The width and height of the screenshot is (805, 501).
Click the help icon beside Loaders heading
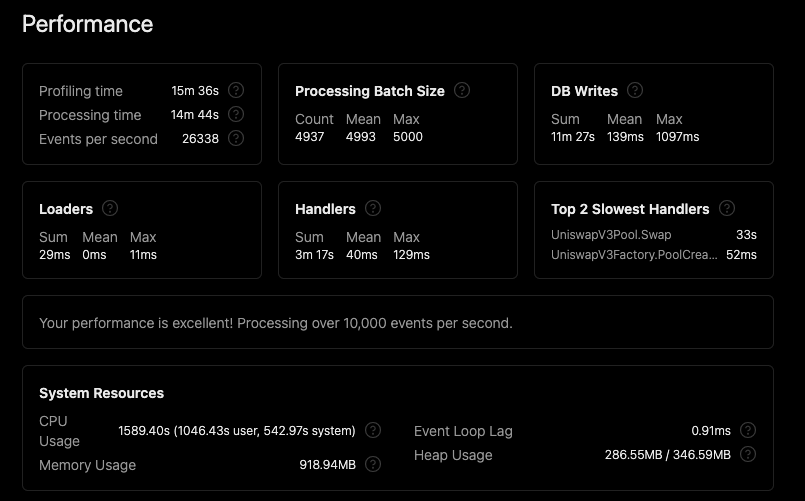(x=110, y=208)
